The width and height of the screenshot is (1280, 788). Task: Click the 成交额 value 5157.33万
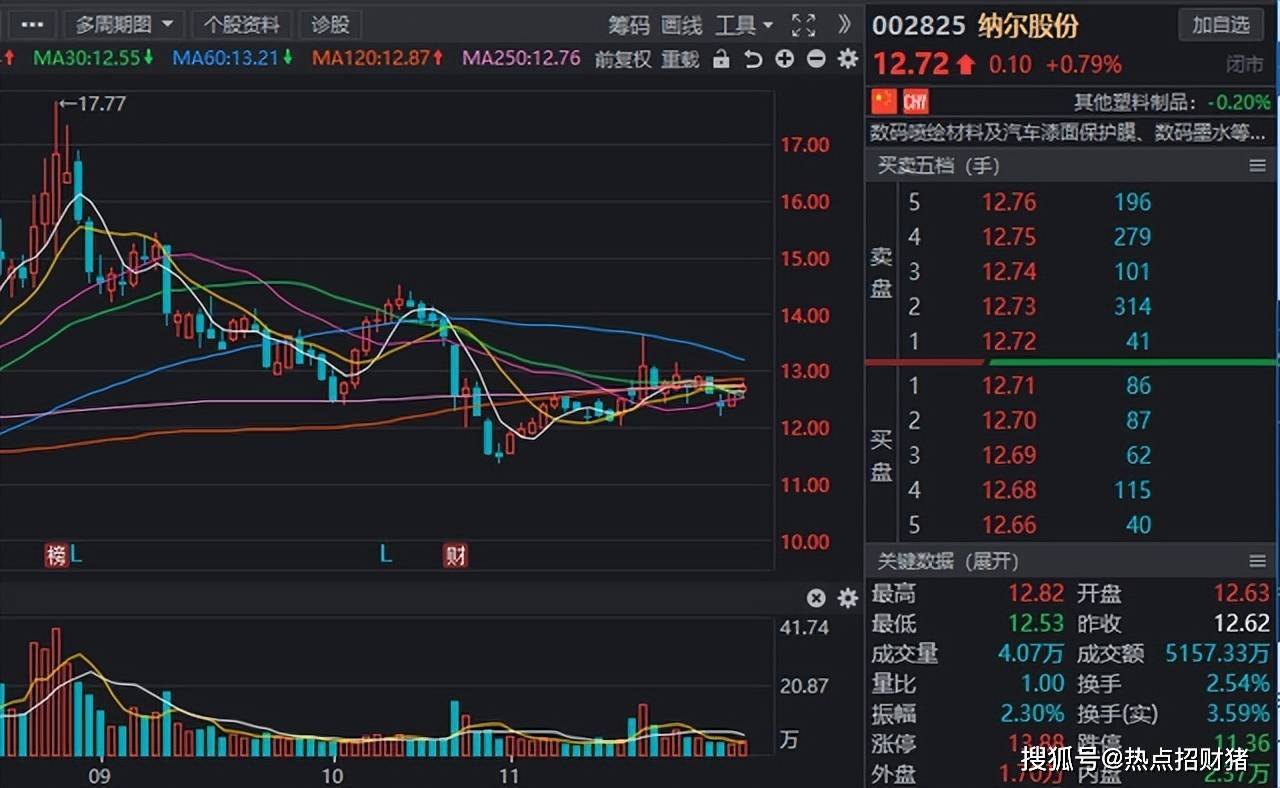coord(1218,654)
